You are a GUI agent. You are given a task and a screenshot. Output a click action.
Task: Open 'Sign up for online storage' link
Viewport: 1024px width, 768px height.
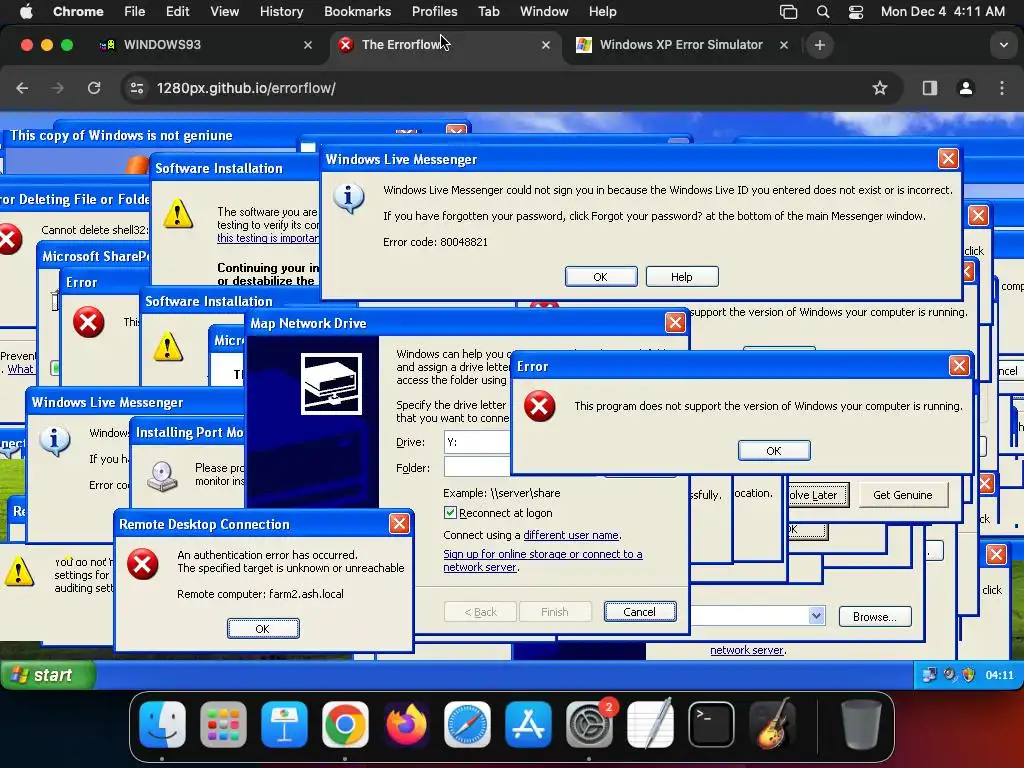coord(543,560)
